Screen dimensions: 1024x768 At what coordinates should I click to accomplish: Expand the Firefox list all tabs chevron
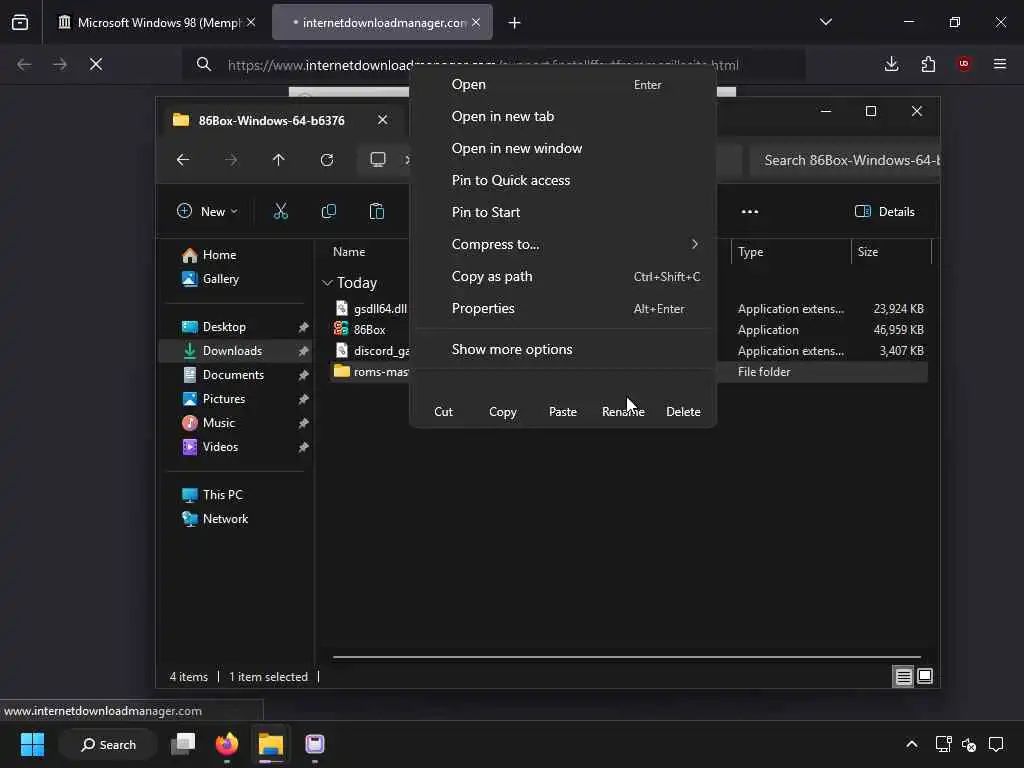[x=825, y=22]
